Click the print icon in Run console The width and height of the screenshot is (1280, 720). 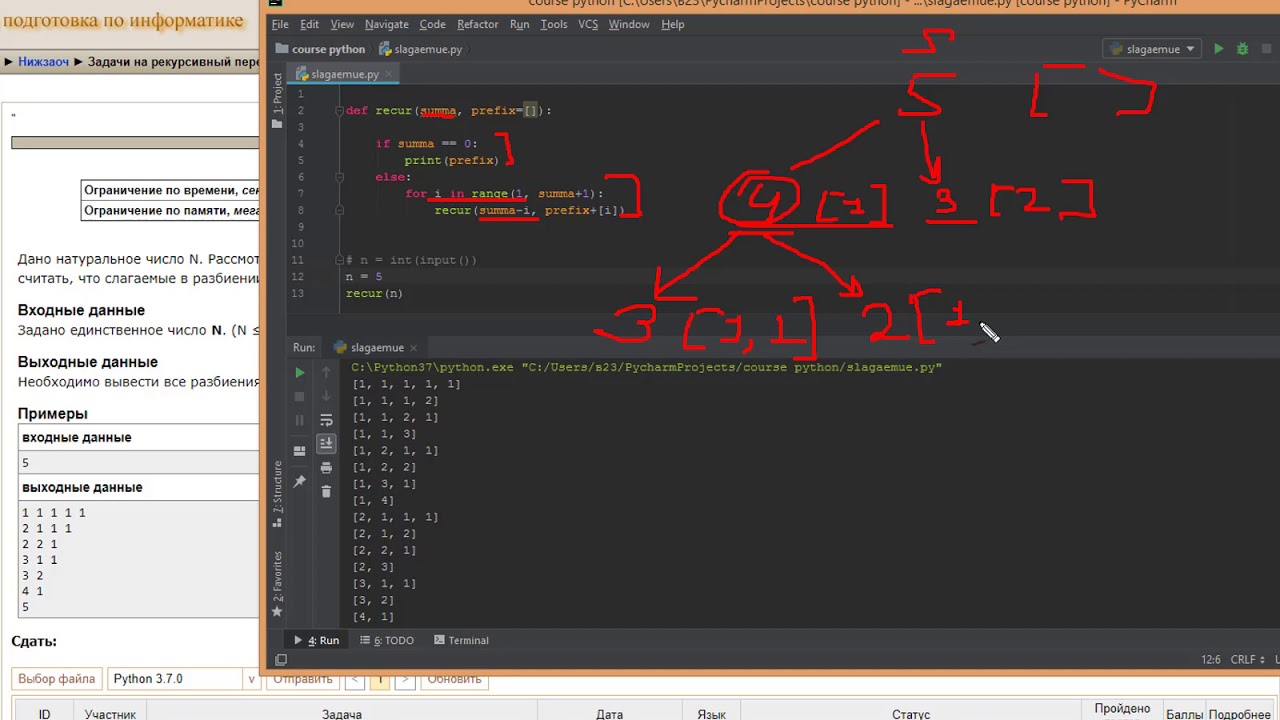(326, 468)
